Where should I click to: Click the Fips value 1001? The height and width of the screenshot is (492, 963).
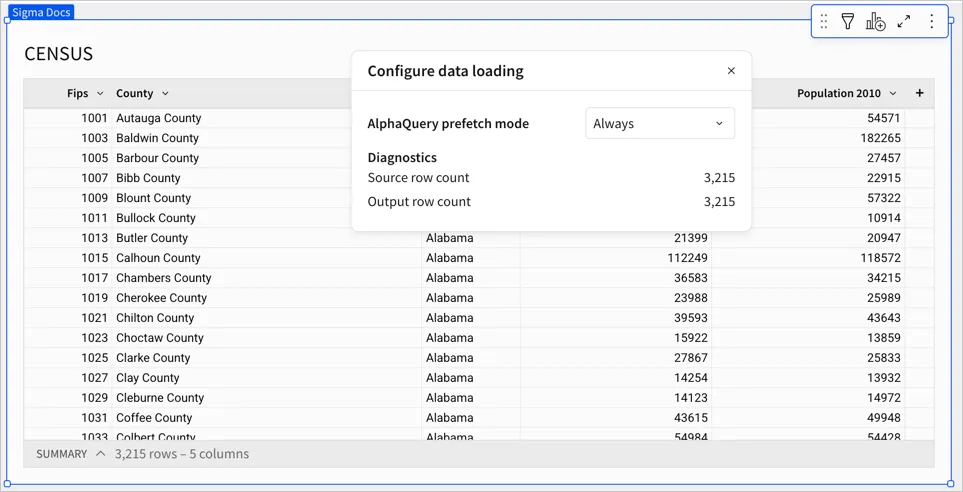coord(95,118)
